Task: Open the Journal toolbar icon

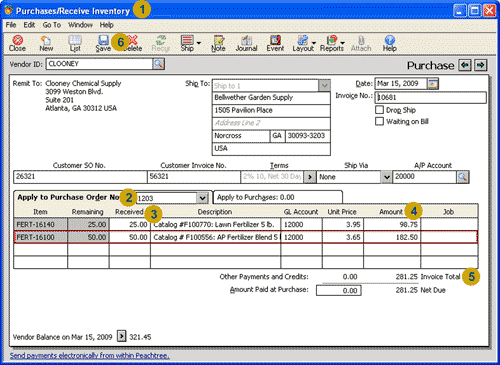Action: tap(246, 43)
